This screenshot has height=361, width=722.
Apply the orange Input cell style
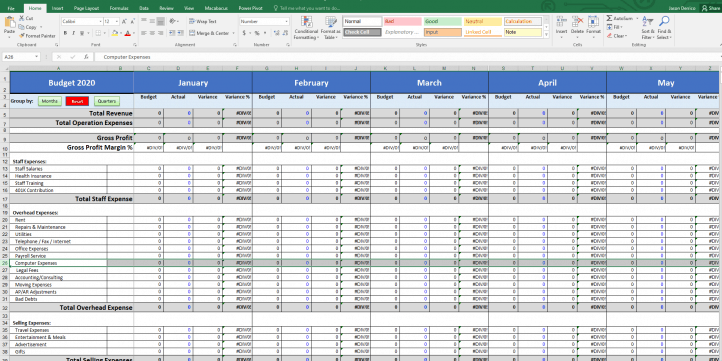tap(443, 32)
